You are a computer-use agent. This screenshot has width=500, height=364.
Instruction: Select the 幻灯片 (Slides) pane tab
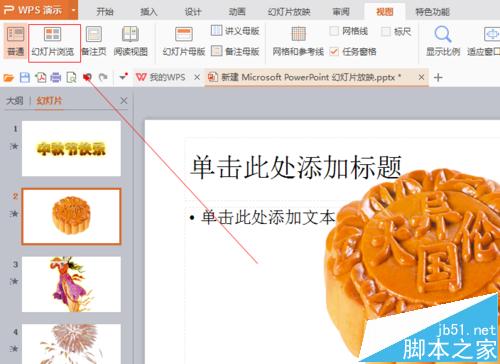[49, 101]
